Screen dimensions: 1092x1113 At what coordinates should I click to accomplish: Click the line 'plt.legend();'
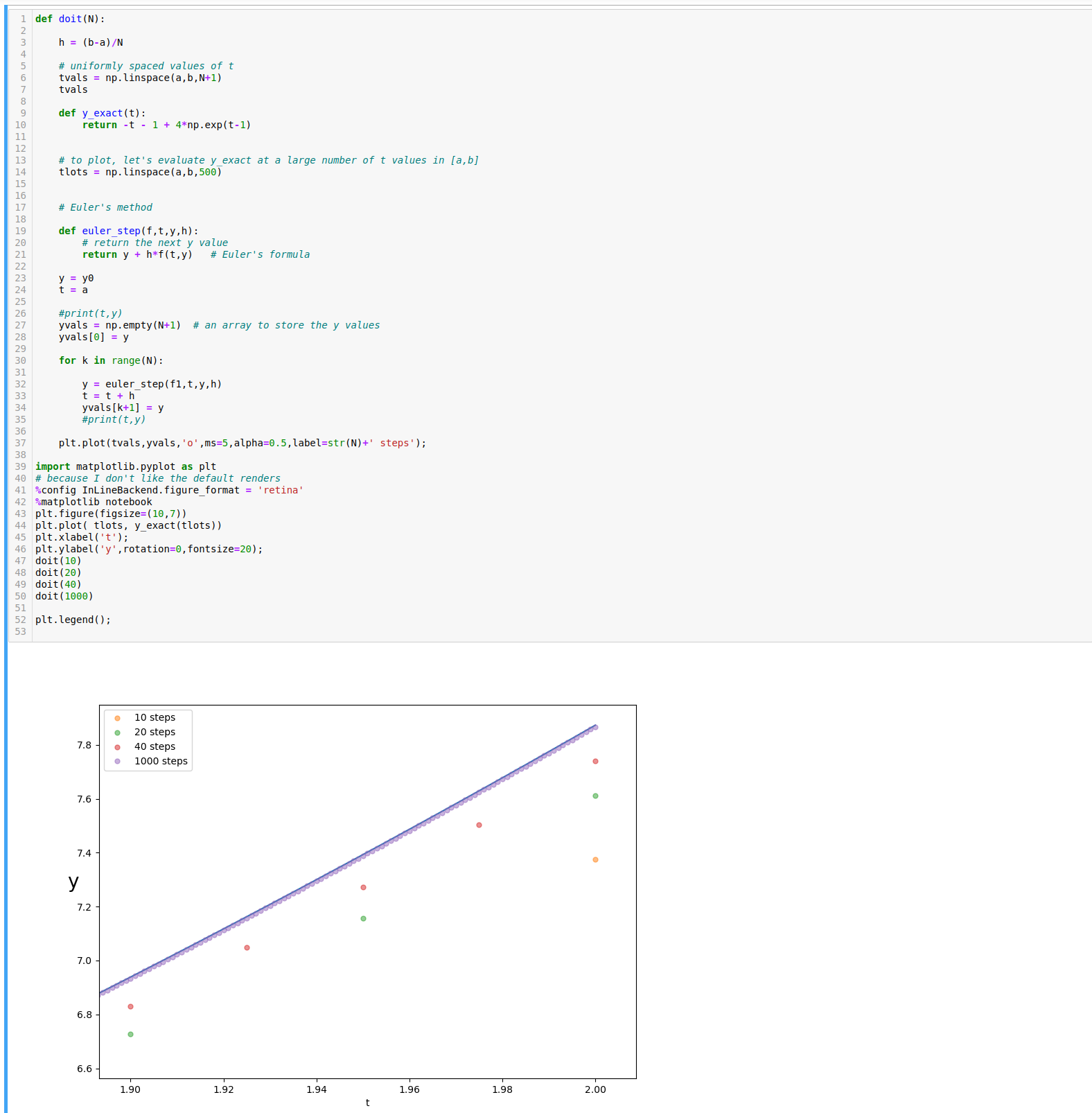73,620
